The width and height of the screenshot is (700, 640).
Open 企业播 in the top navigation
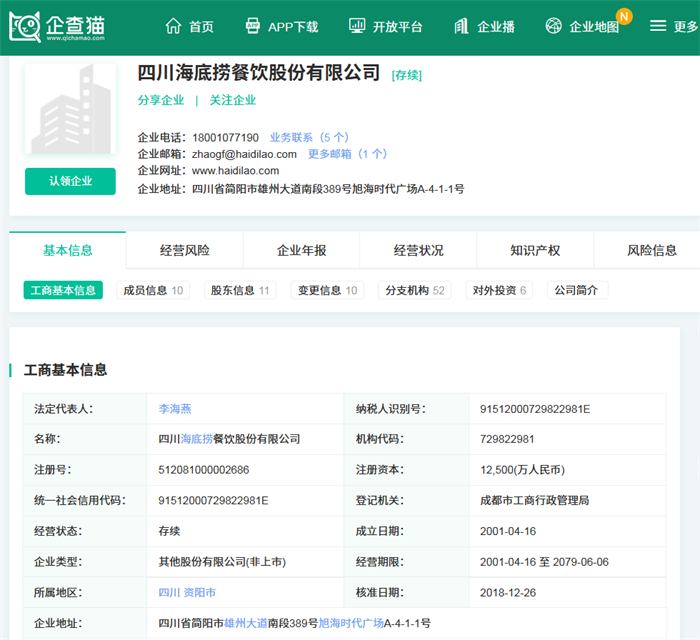coord(496,27)
